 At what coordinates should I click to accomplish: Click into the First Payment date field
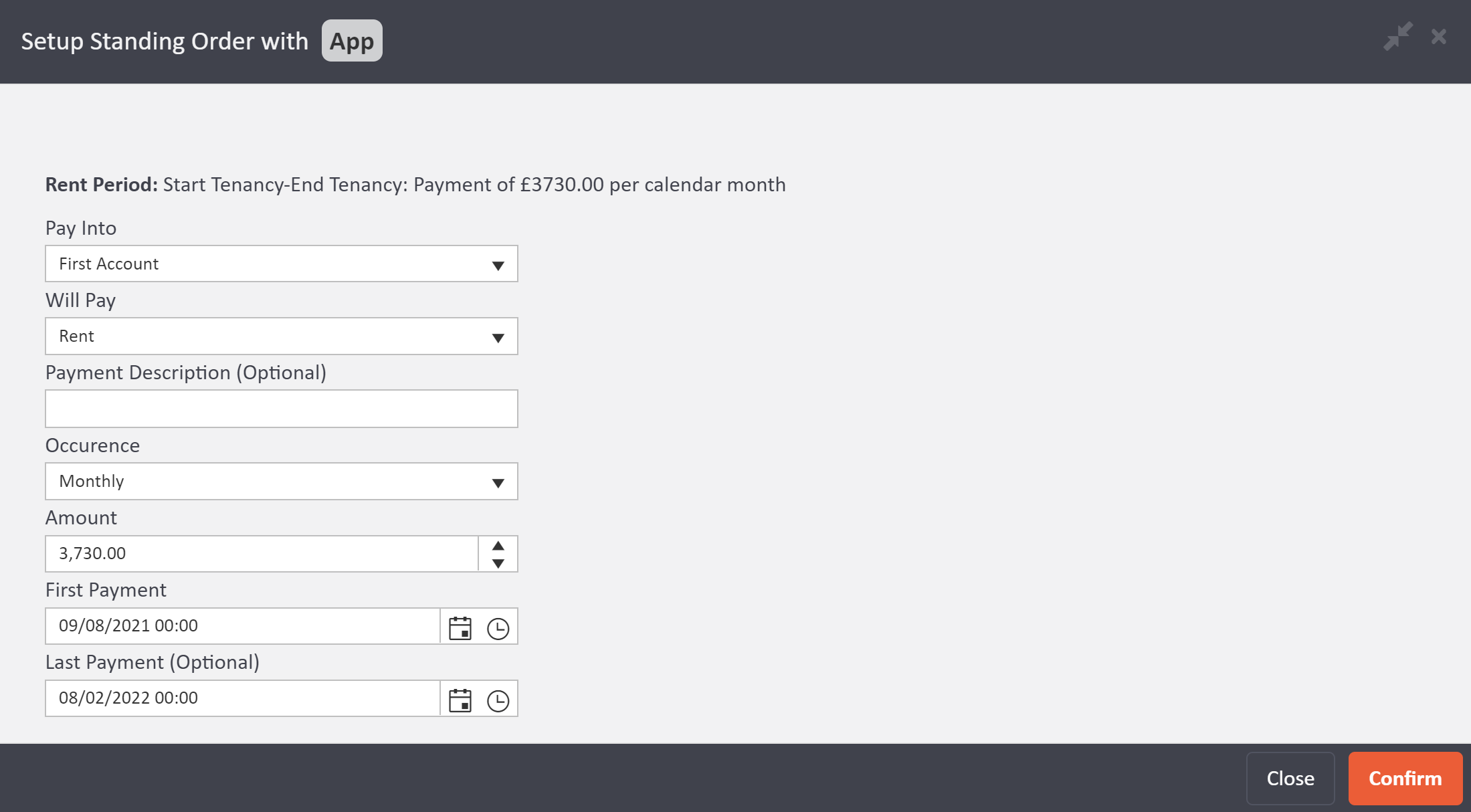click(242, 626)
